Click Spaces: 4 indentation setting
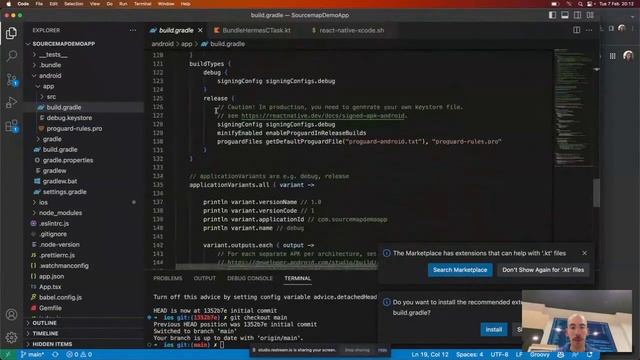Image resolution: width=640 pixels, height=360 pixels. point(469,354)
